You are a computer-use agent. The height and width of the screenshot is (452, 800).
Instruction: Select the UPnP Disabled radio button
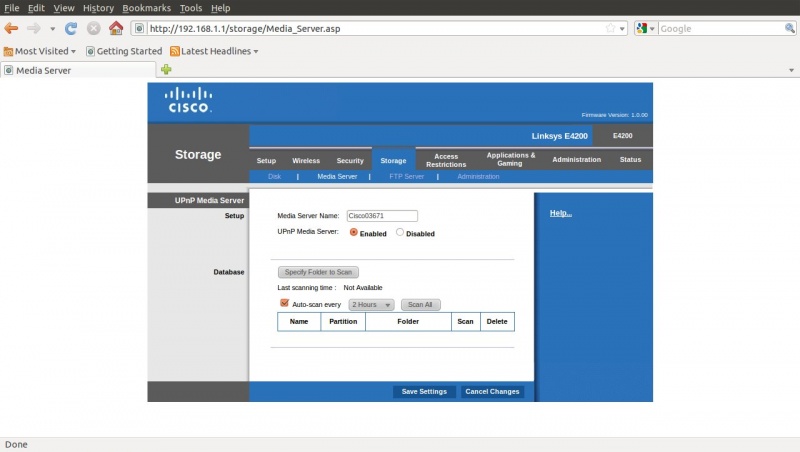(x=400, y=233)
